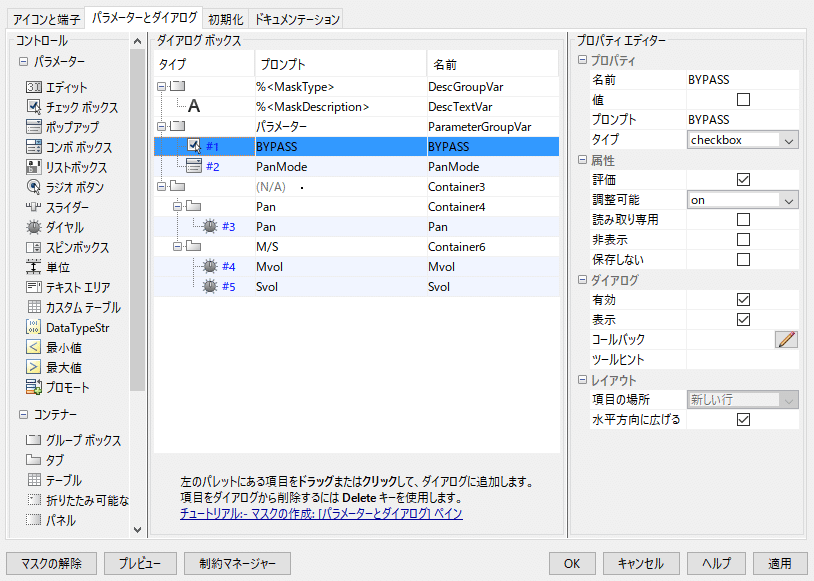Collapse the パラメーター palette section
This screenshot has height=581, width=814.
pyautogui.click(x=23, y=62)
